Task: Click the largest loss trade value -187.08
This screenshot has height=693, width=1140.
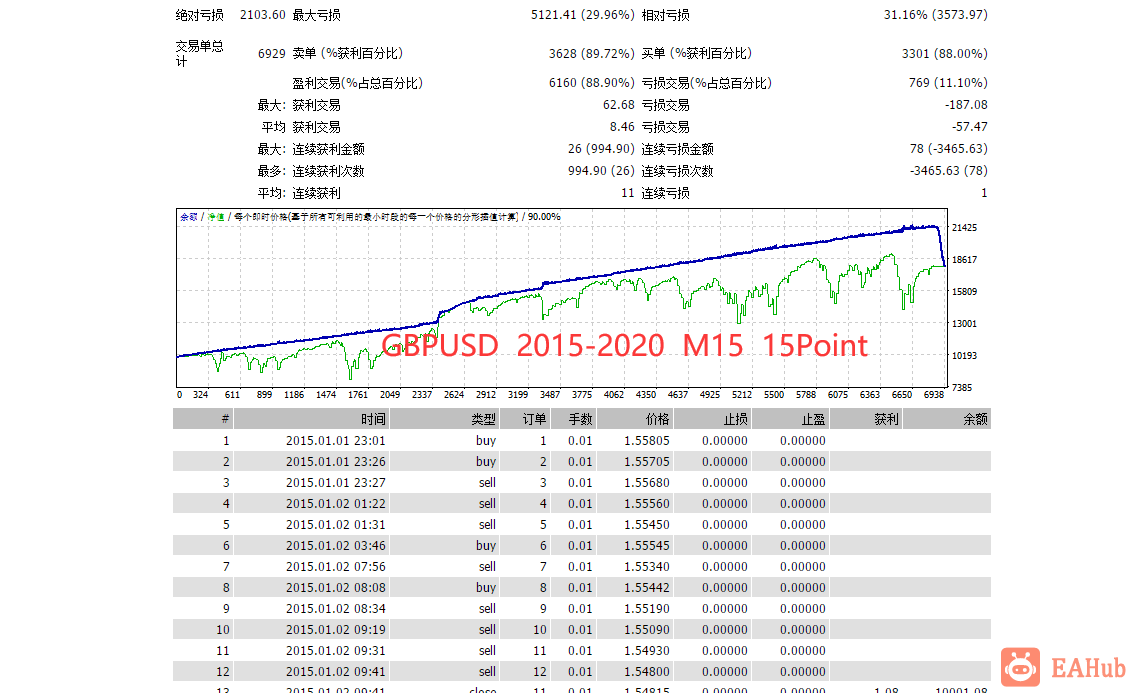Action: [x=966, y=105]
